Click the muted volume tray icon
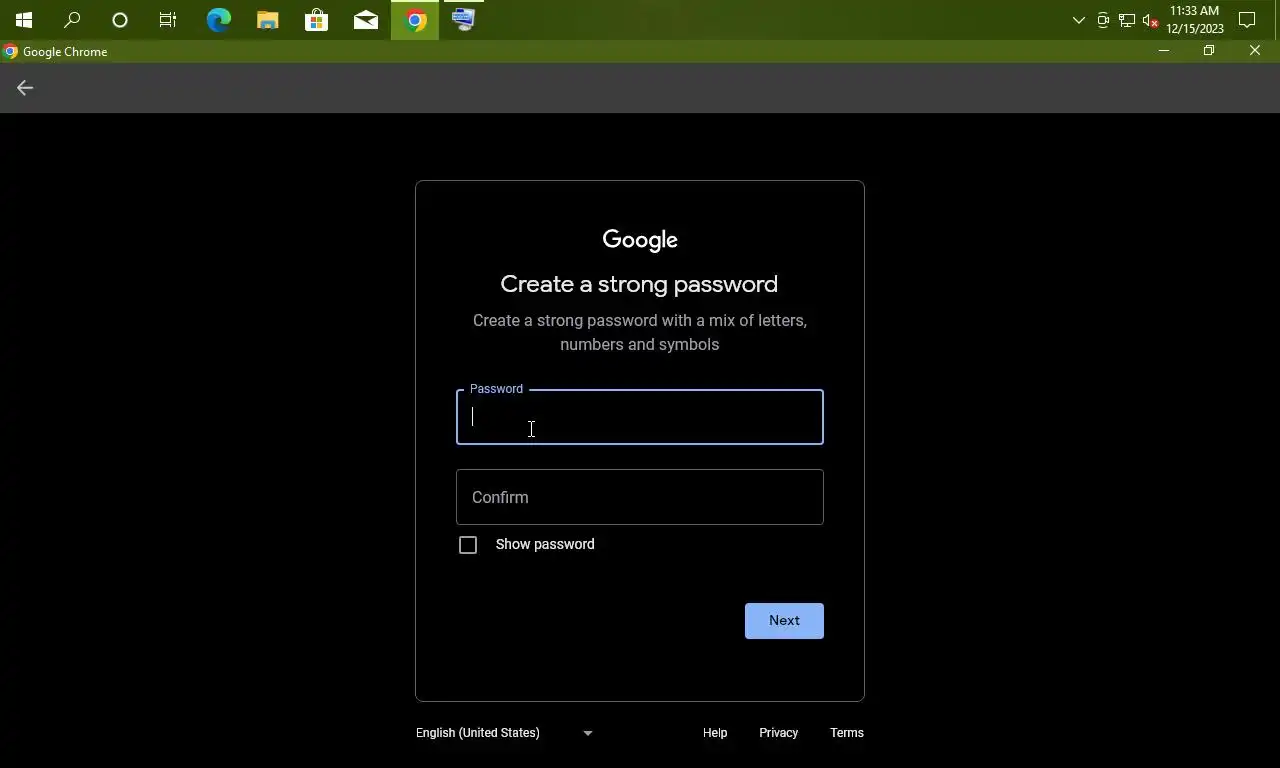 pos(1150,20)
